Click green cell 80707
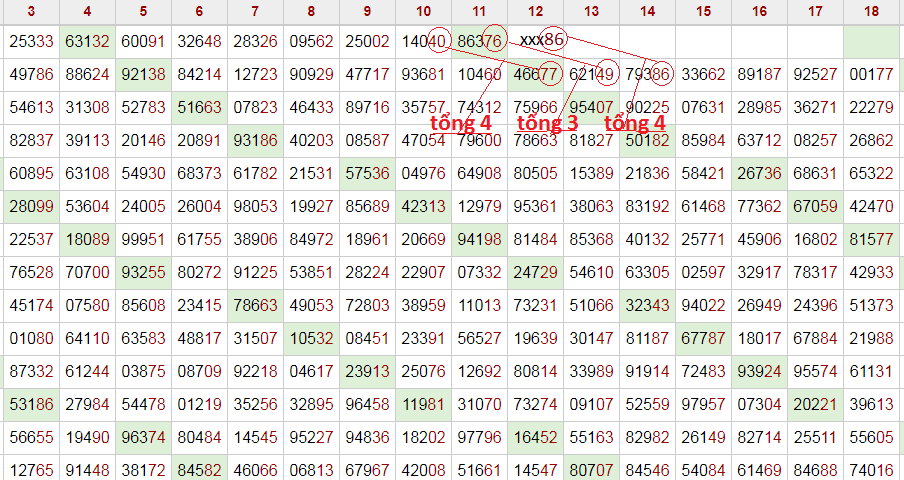 [x=591, y=469]
